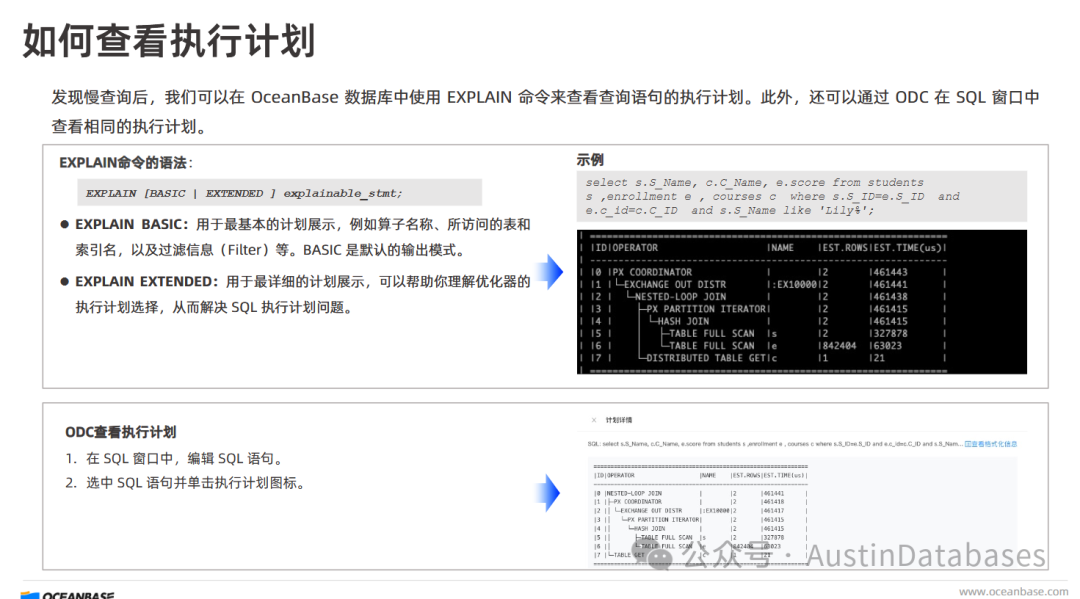Click the DISTRIBUTED TABLE GET row
The width and height of the screenshot is (1080, 599).
(706, 358)
